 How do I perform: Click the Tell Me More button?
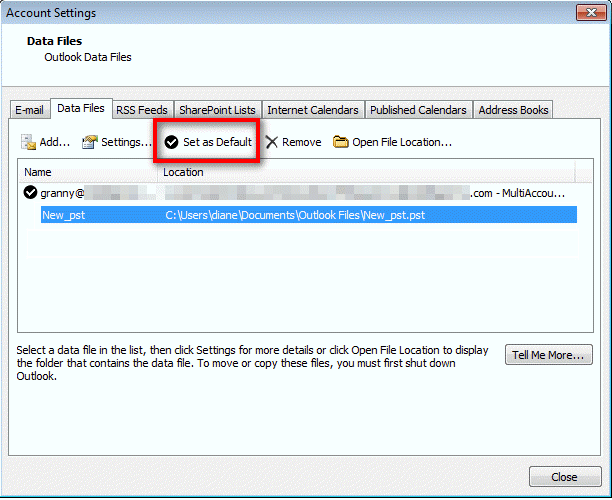click(x=548, y=355)
